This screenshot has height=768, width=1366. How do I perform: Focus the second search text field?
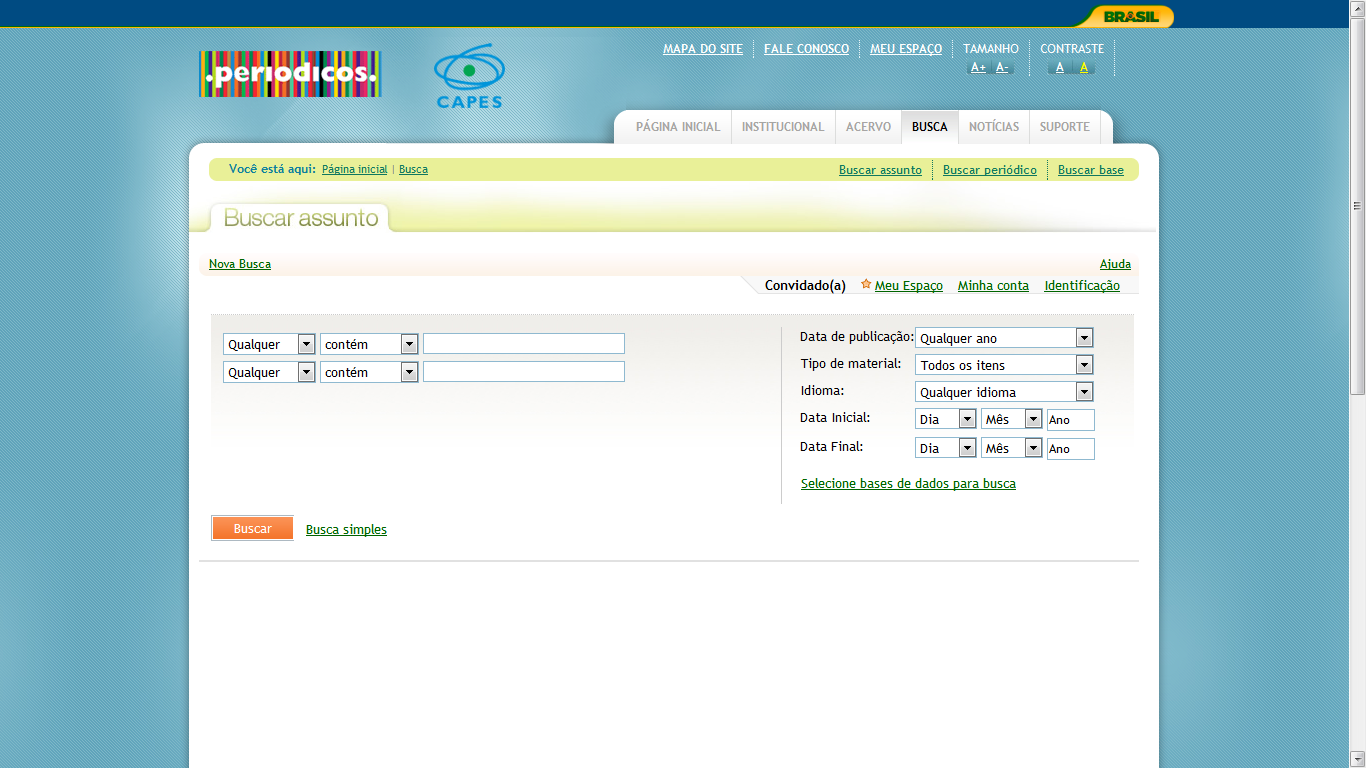pyautogui.click(x=524, y=372)
